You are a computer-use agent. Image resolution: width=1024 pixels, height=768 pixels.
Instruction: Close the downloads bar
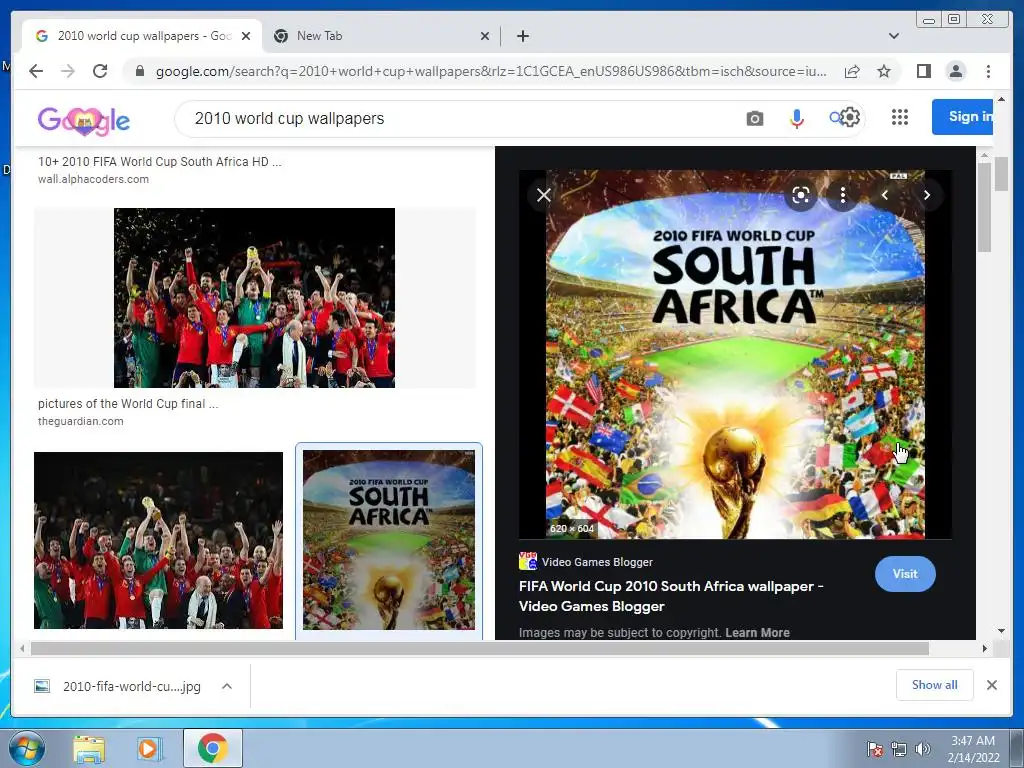[991, 684]
